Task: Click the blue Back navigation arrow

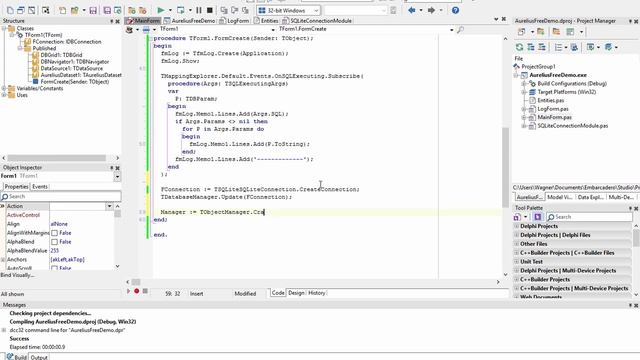Action: 412,10
